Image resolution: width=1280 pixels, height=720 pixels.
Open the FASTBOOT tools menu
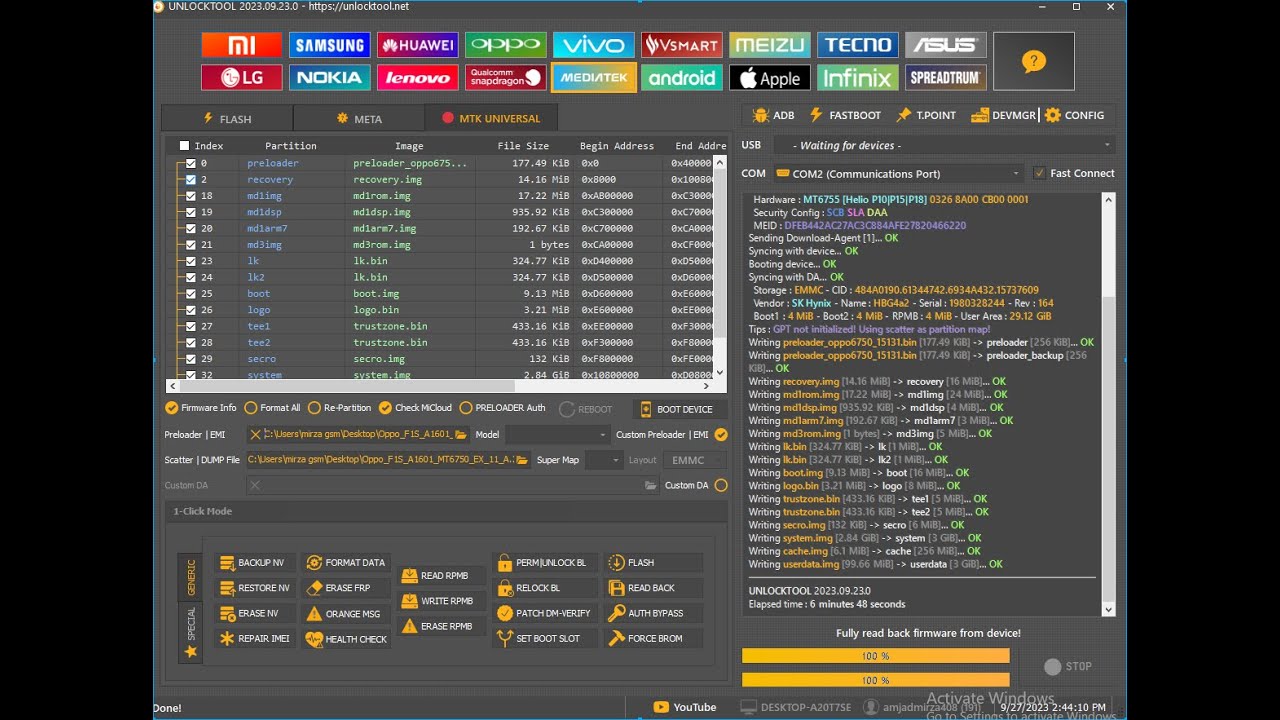coord(845,116)
